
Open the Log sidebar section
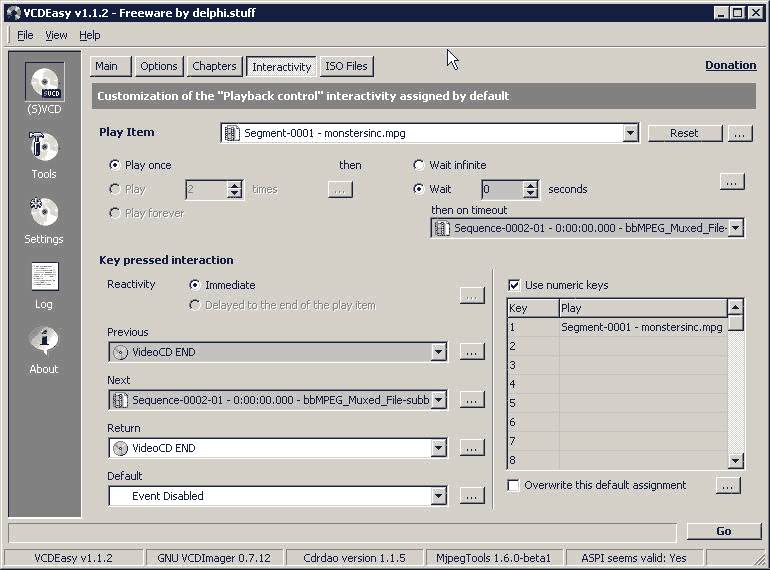point(44,286)
